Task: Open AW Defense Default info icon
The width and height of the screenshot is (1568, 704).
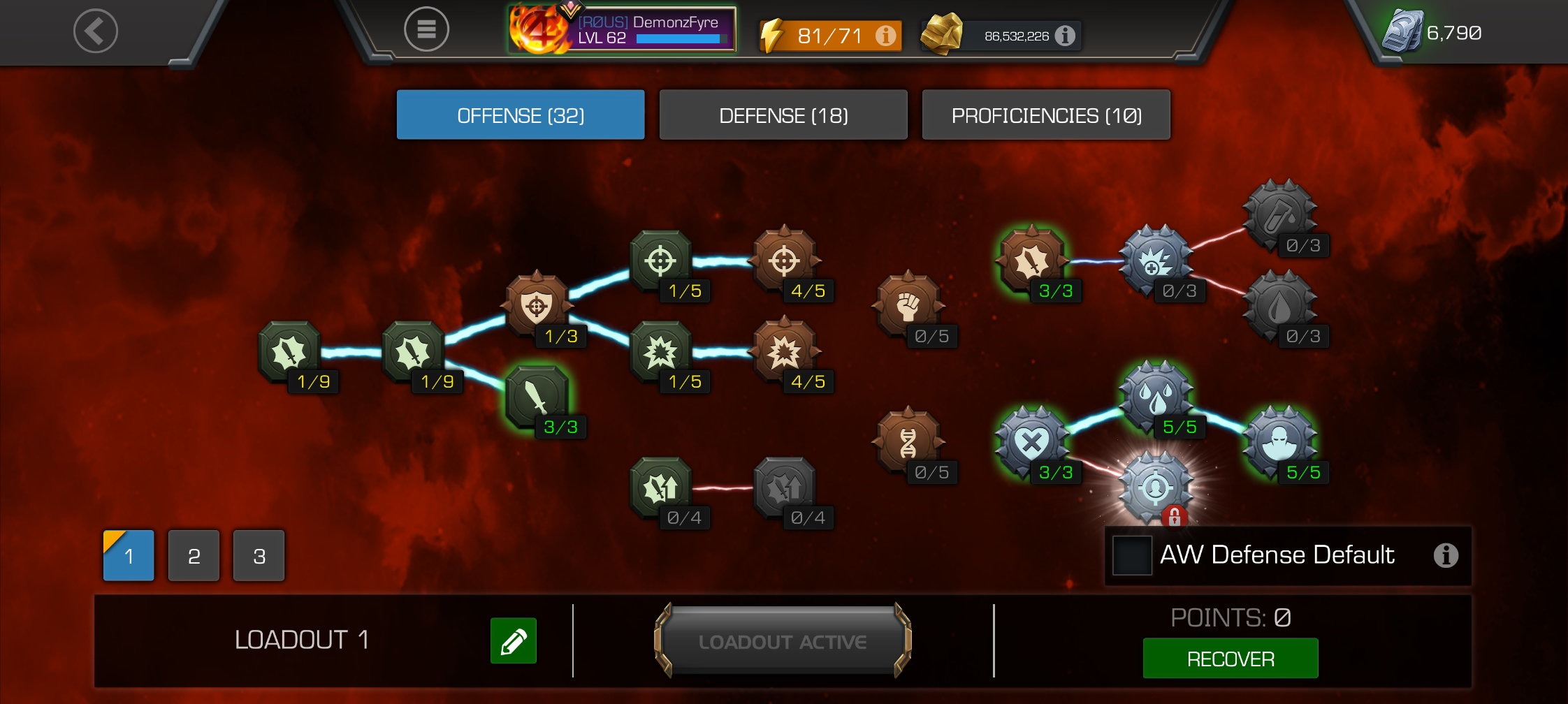Action: (1446, 555)
